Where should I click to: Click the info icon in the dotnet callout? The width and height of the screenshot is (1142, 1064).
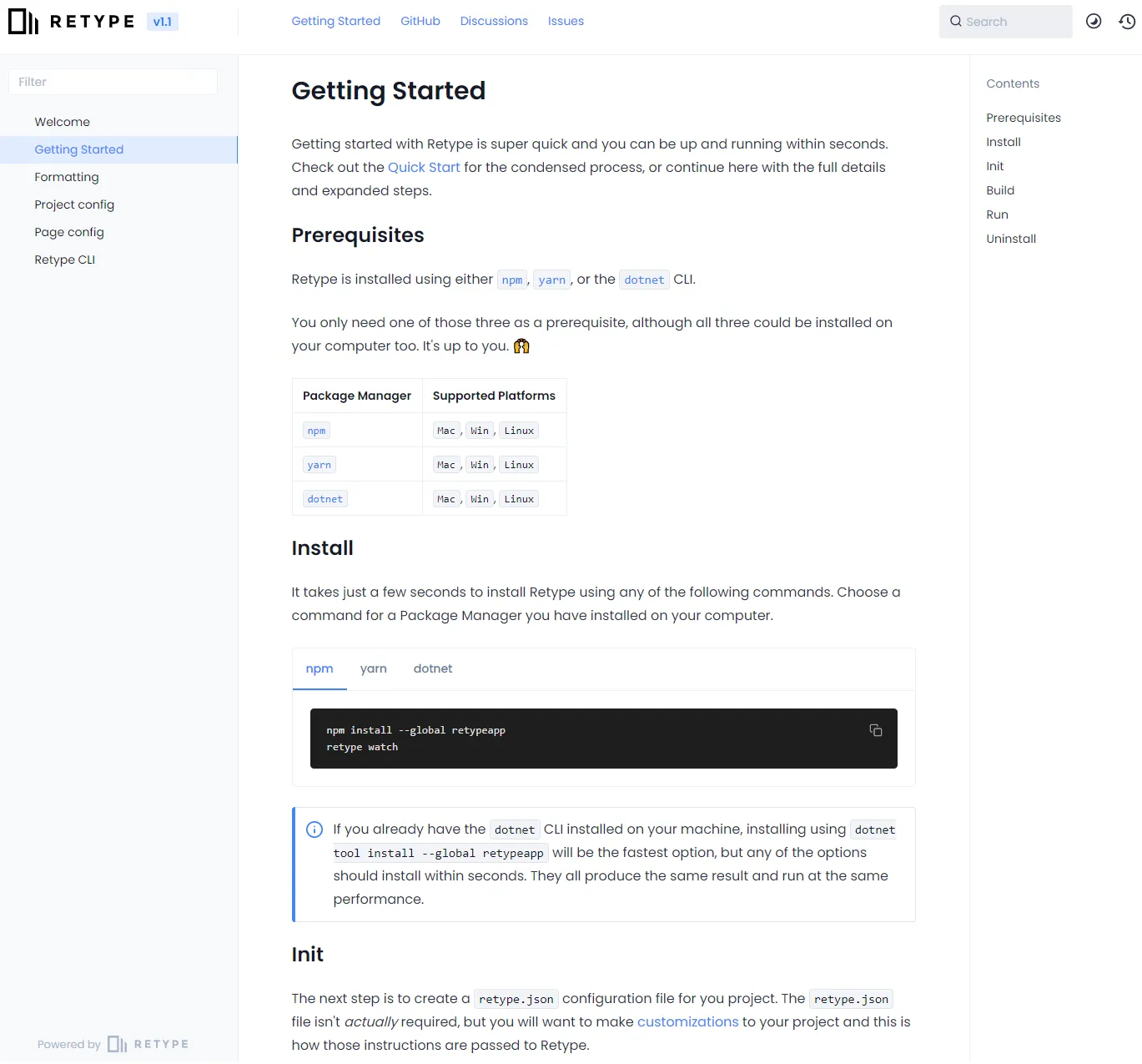[x=314, y=830]
